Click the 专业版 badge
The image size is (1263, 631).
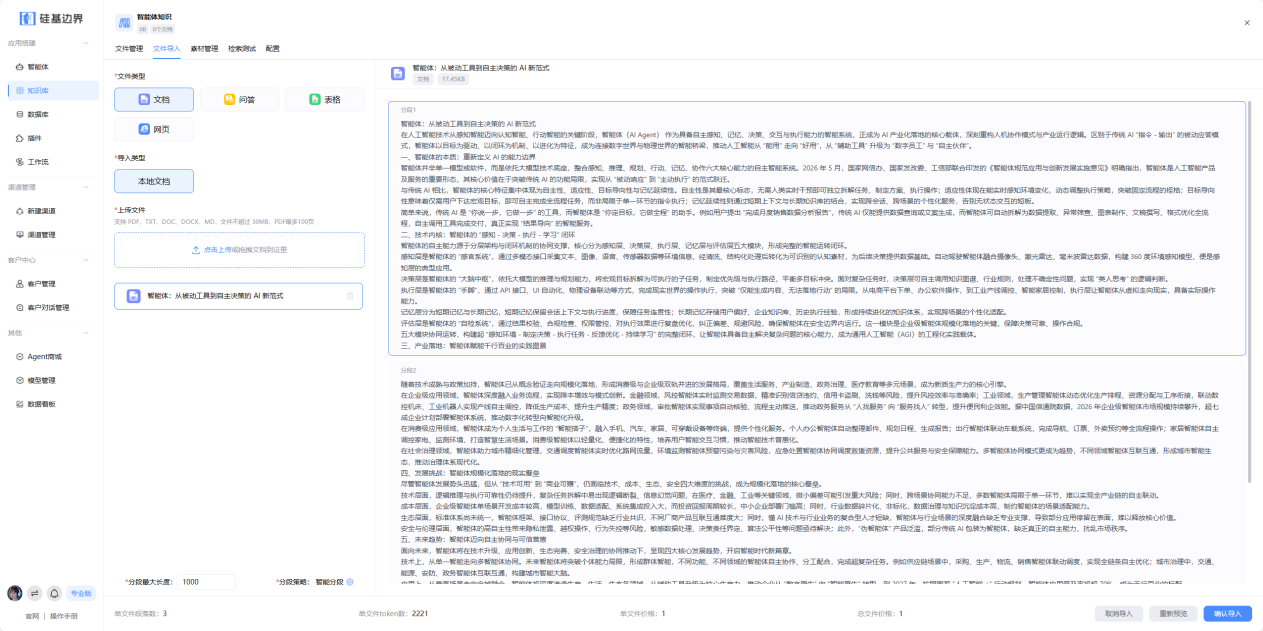[x=81, y=593]
